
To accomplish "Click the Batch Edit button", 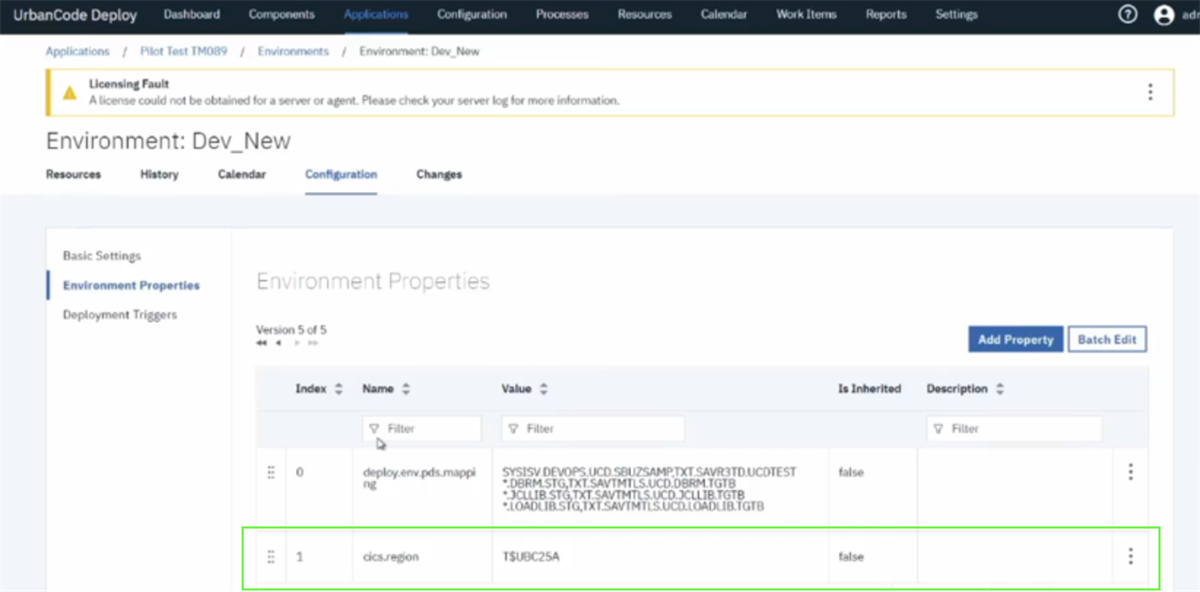I will pyautogui.click(x=1107, y=339).
